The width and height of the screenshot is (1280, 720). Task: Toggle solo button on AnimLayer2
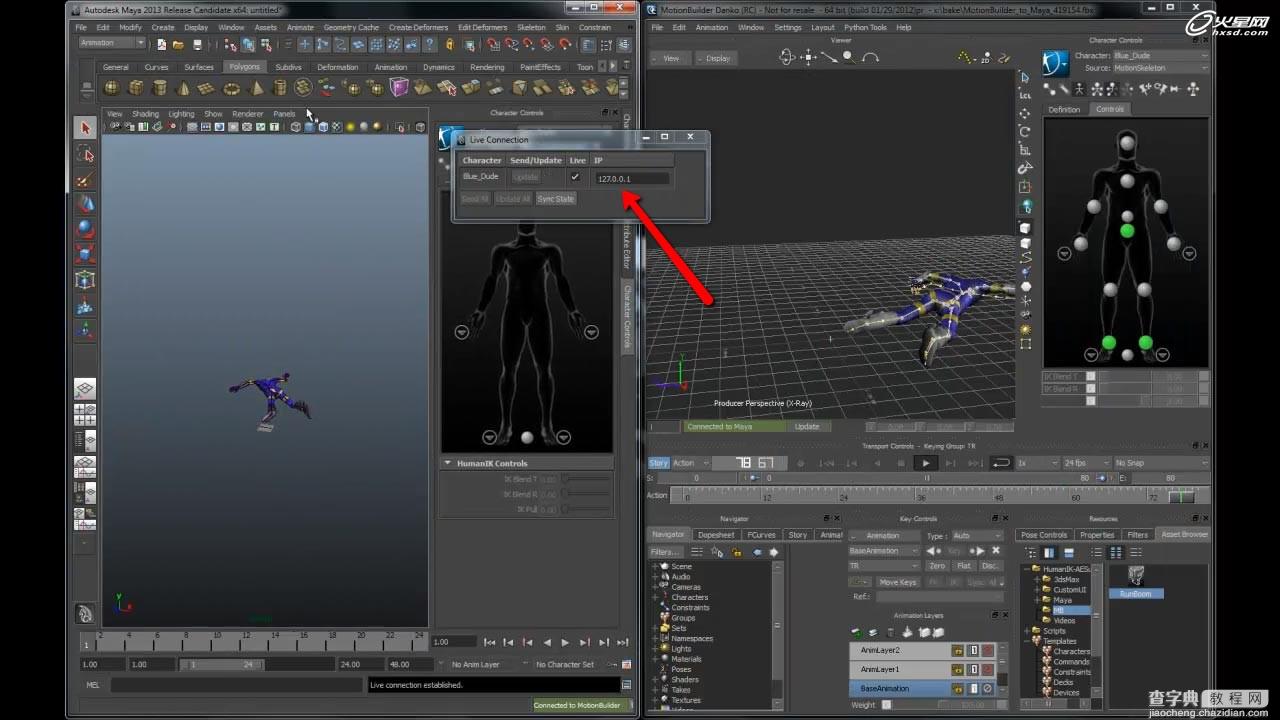(x=972, y=650)
